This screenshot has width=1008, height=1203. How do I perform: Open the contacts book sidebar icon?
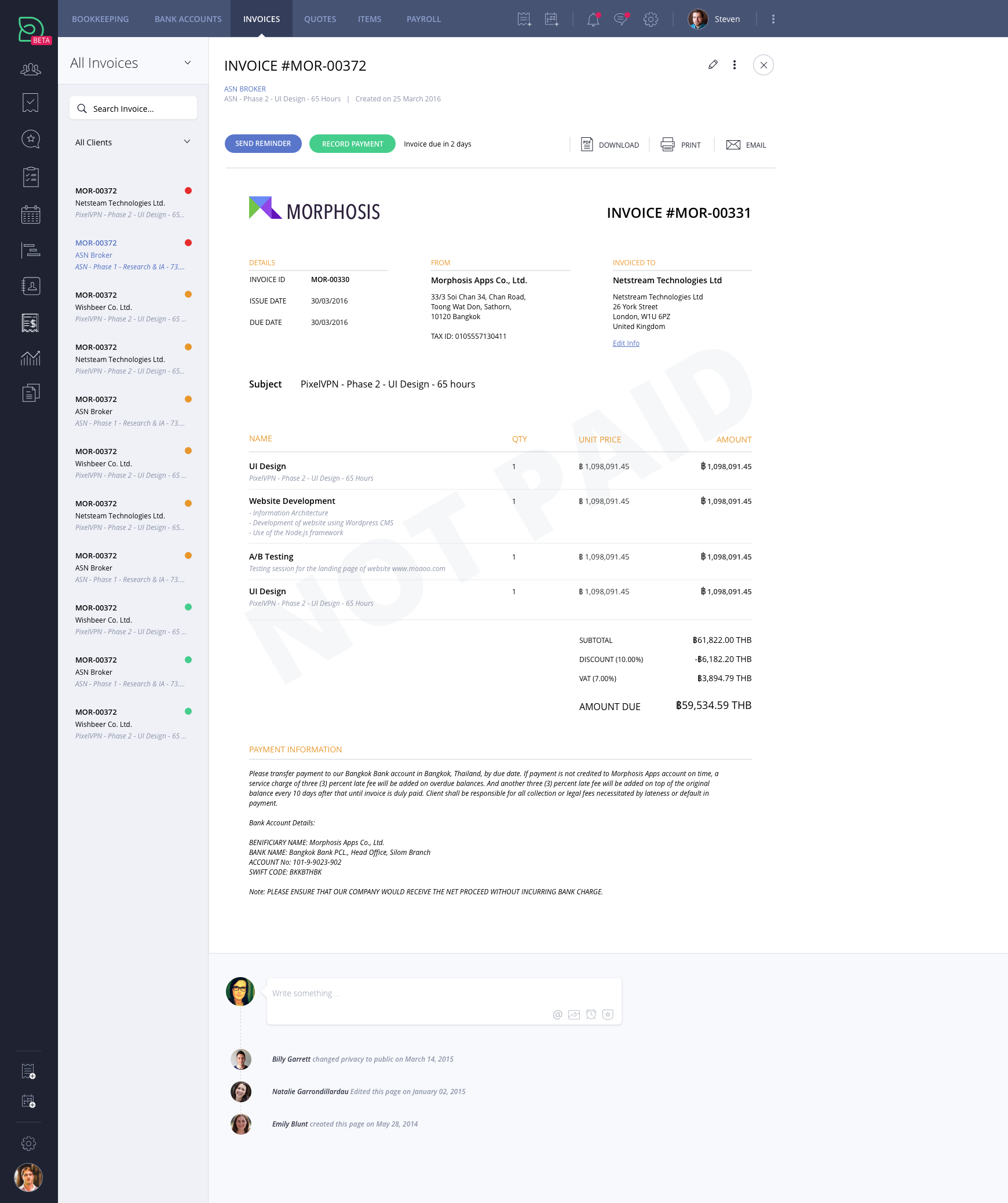(31, 286)
